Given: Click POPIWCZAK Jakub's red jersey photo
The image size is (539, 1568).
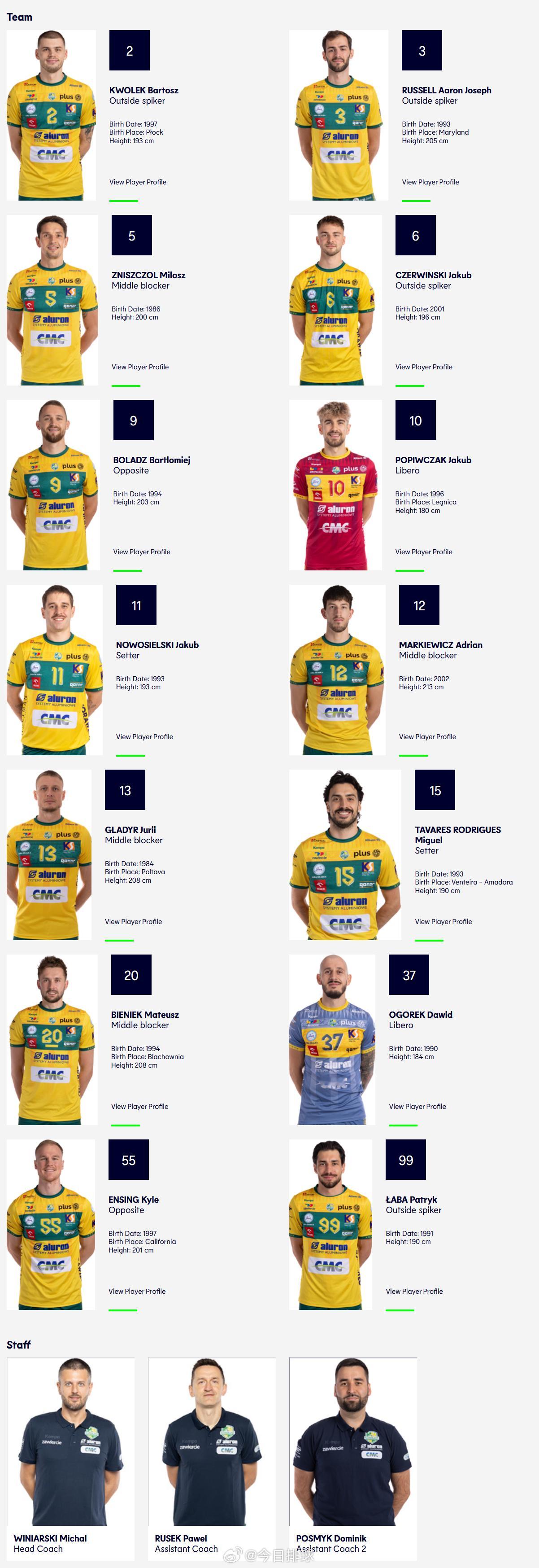Looking at the screenshot, I should point(335,485).
